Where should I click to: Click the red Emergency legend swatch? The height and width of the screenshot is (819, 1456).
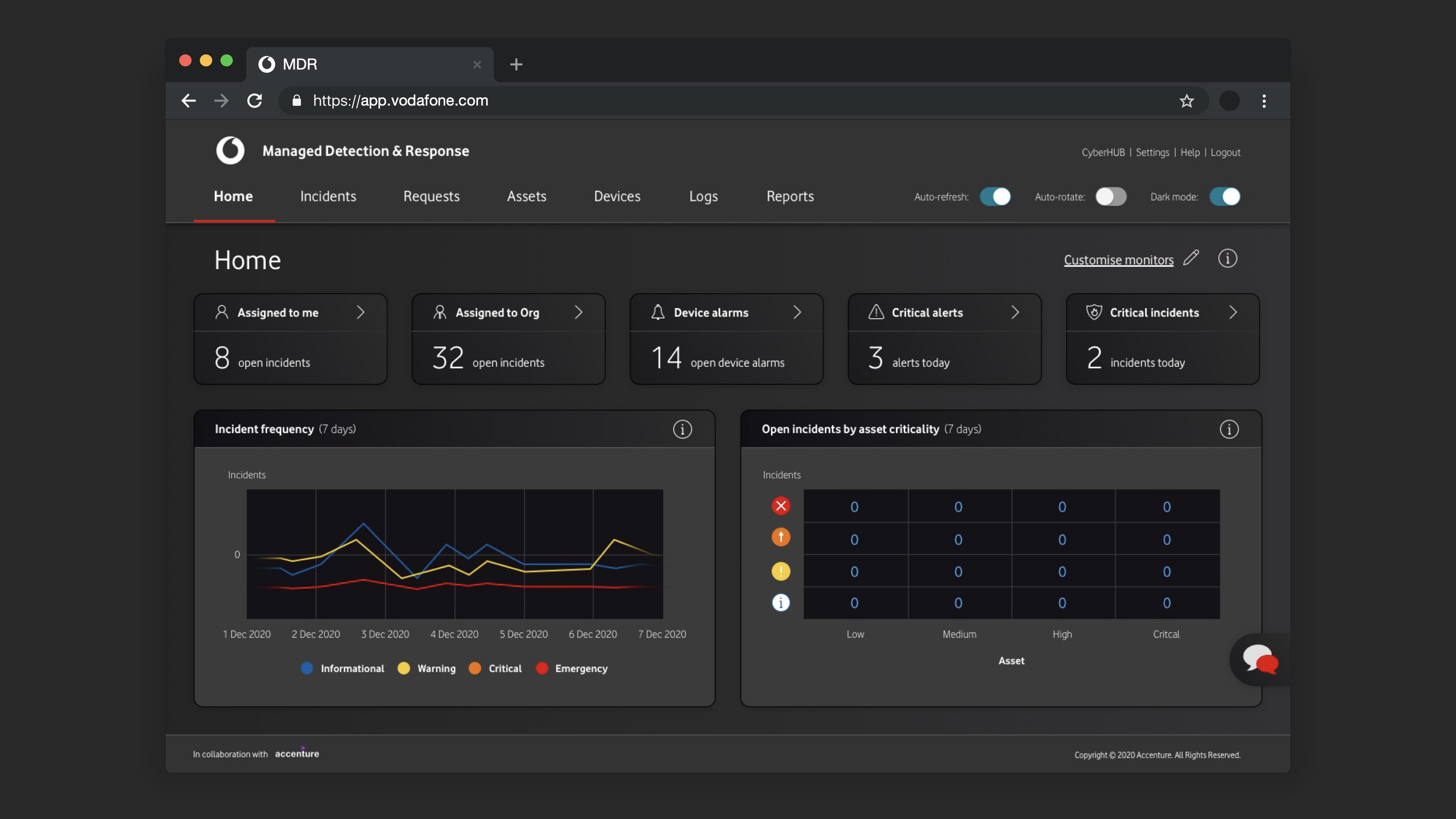coord(542,668)
